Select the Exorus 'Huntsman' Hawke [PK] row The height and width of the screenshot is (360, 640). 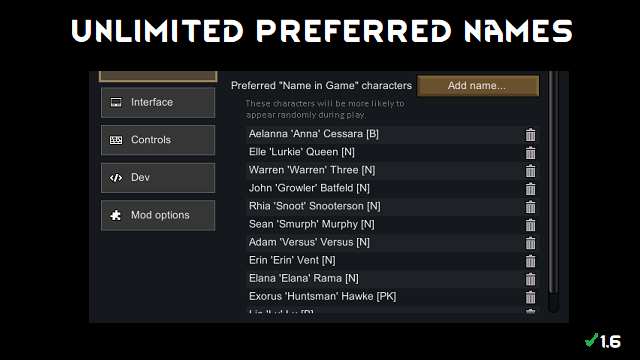click(392, 297)
